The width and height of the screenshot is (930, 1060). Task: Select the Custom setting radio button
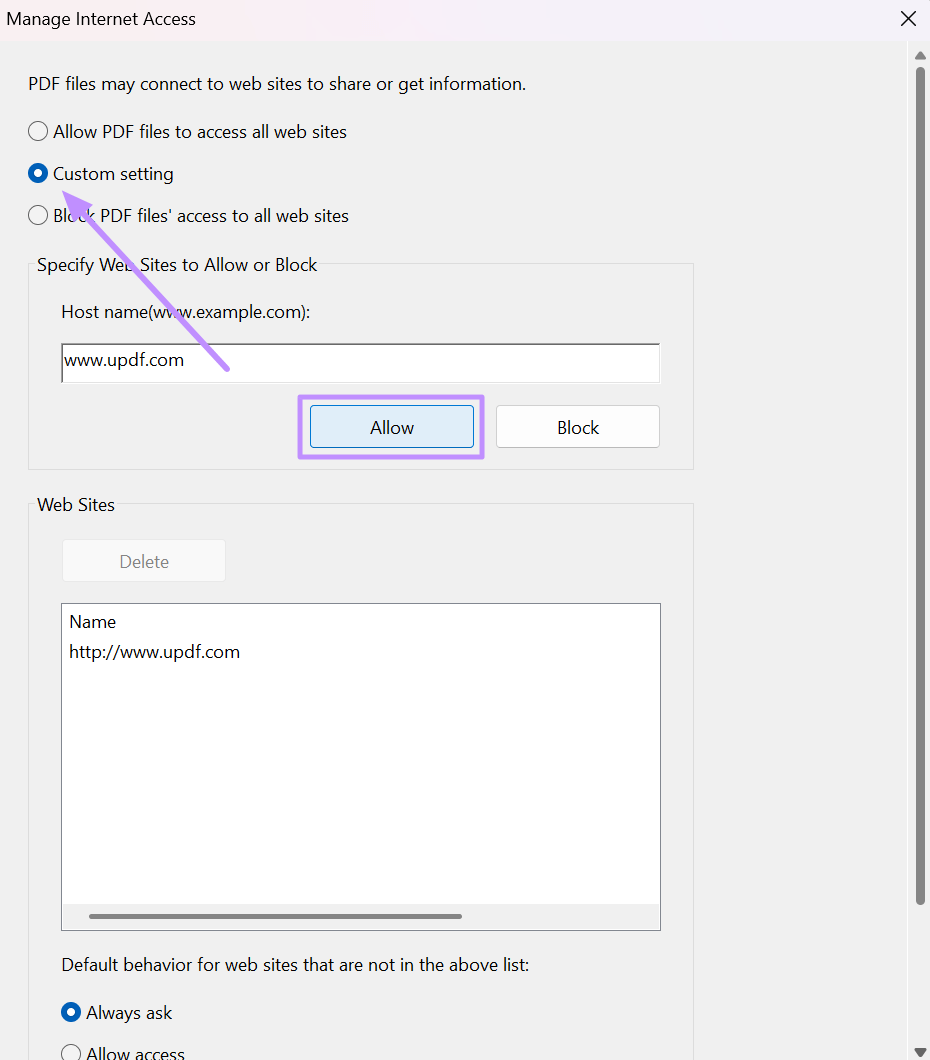tap(38, 174)
